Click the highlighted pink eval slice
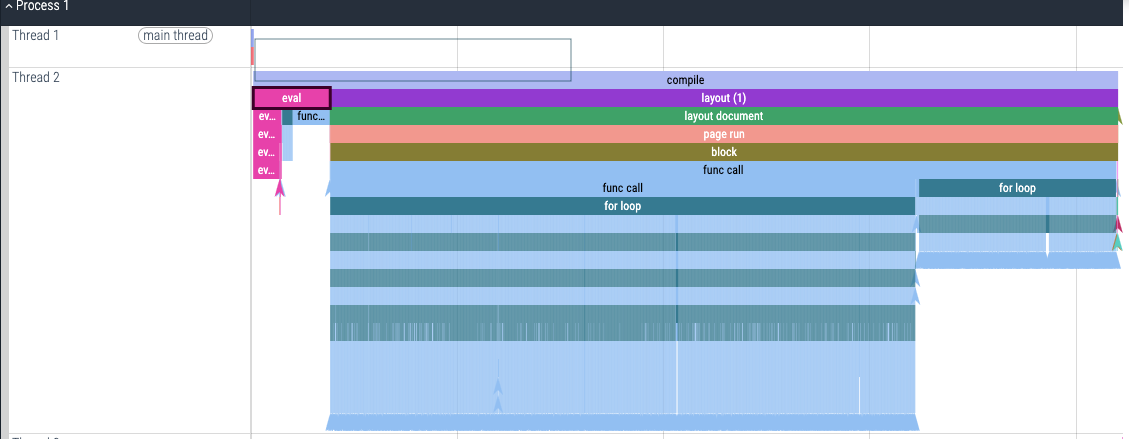This screenshot has height=439, width=1129. click(x=291, y=98)
